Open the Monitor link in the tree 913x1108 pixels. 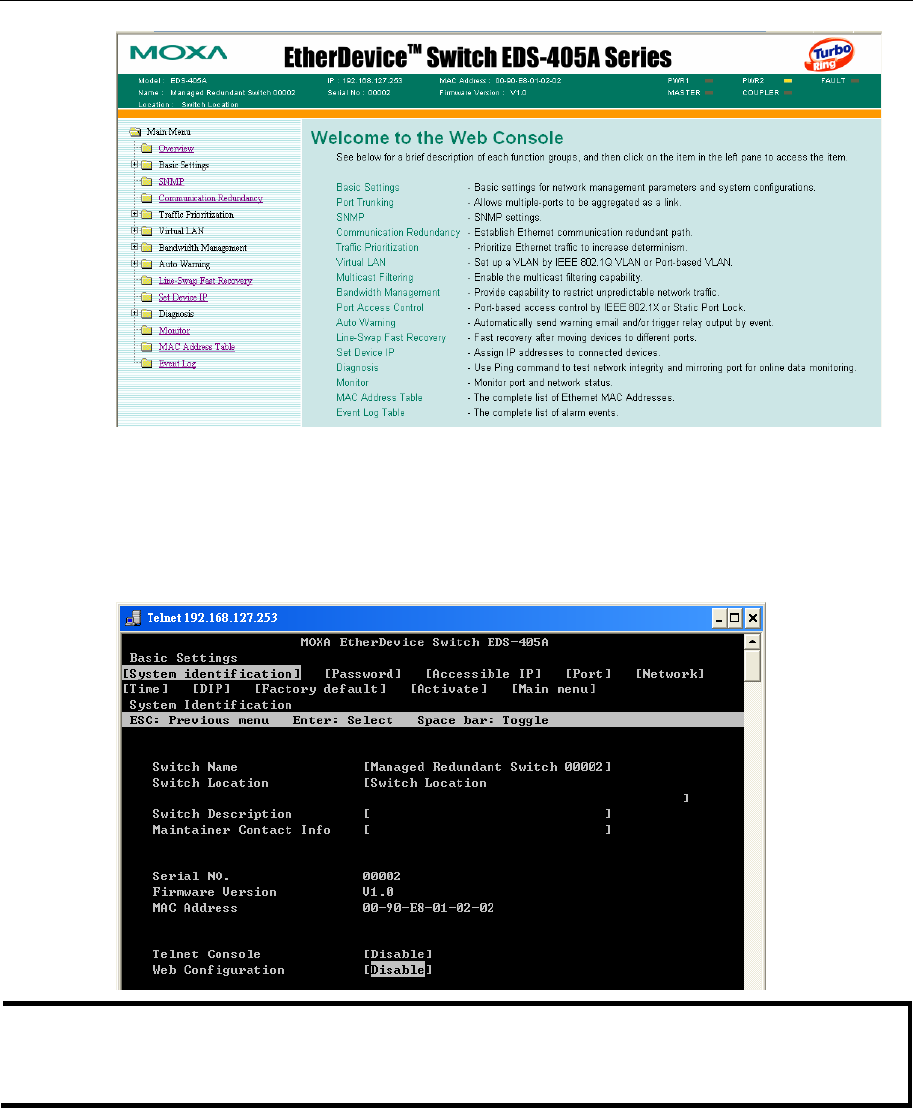pos(174,331)
